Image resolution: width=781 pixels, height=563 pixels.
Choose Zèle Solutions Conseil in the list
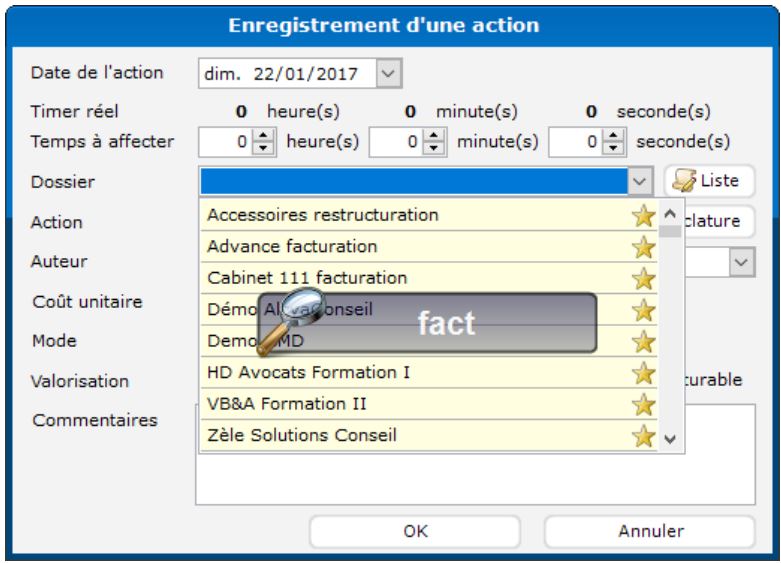point(302,436)
